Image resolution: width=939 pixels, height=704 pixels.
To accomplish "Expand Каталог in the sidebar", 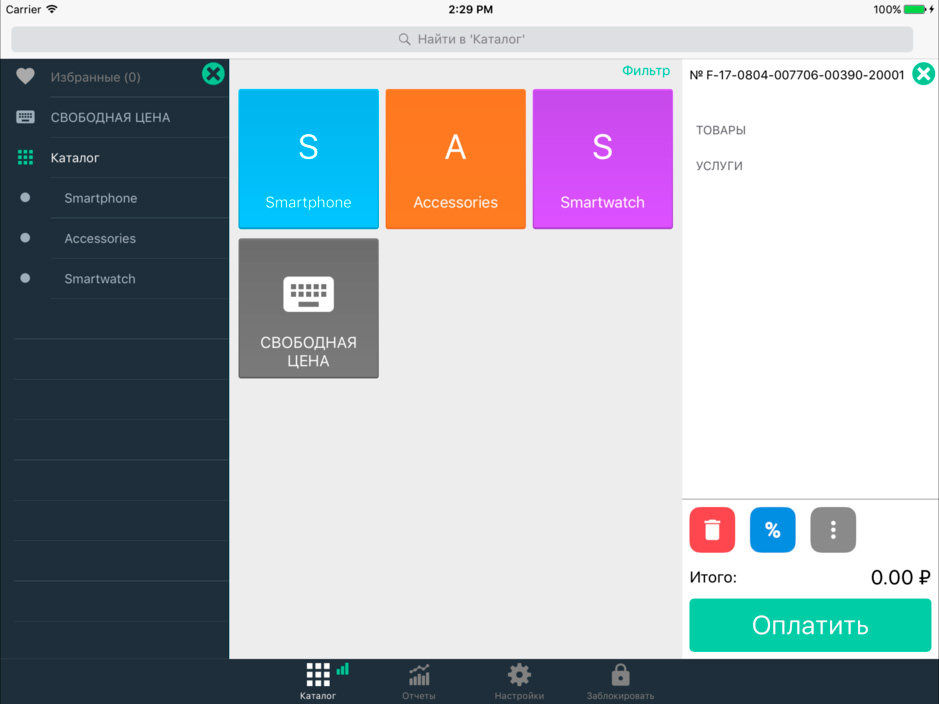I will (x=75, y=158).
